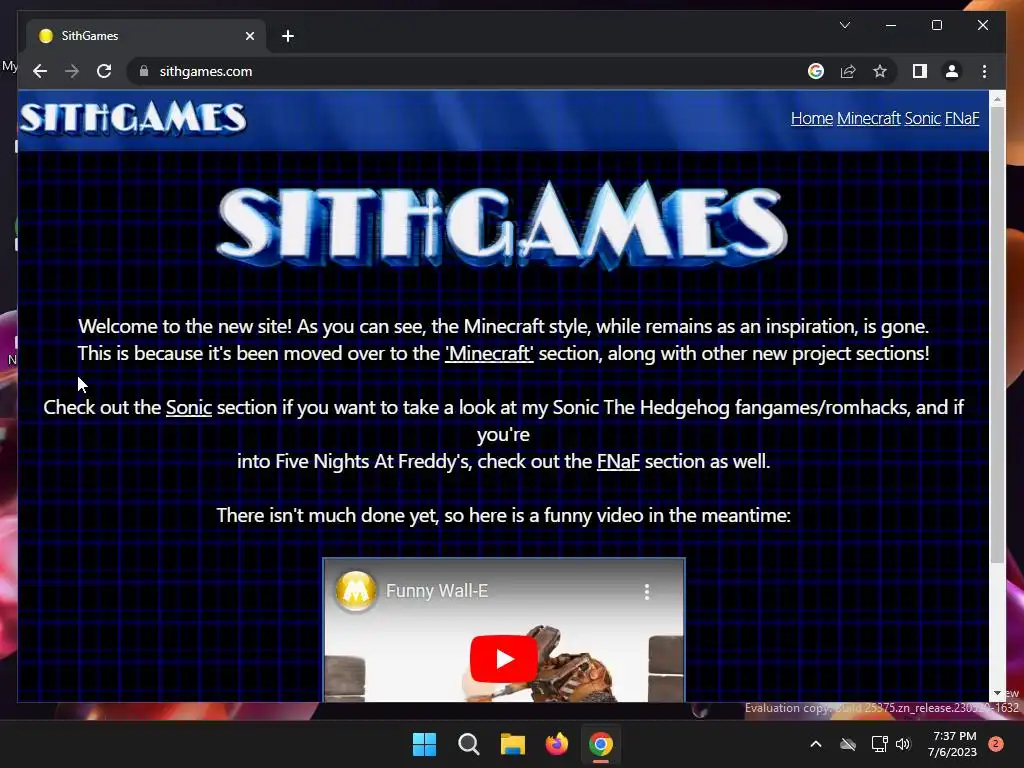Screen dimensions: 1024x768
Task: Open the Minecraft nav link in header
Action: pyautogui.click(x=869, y=118)
